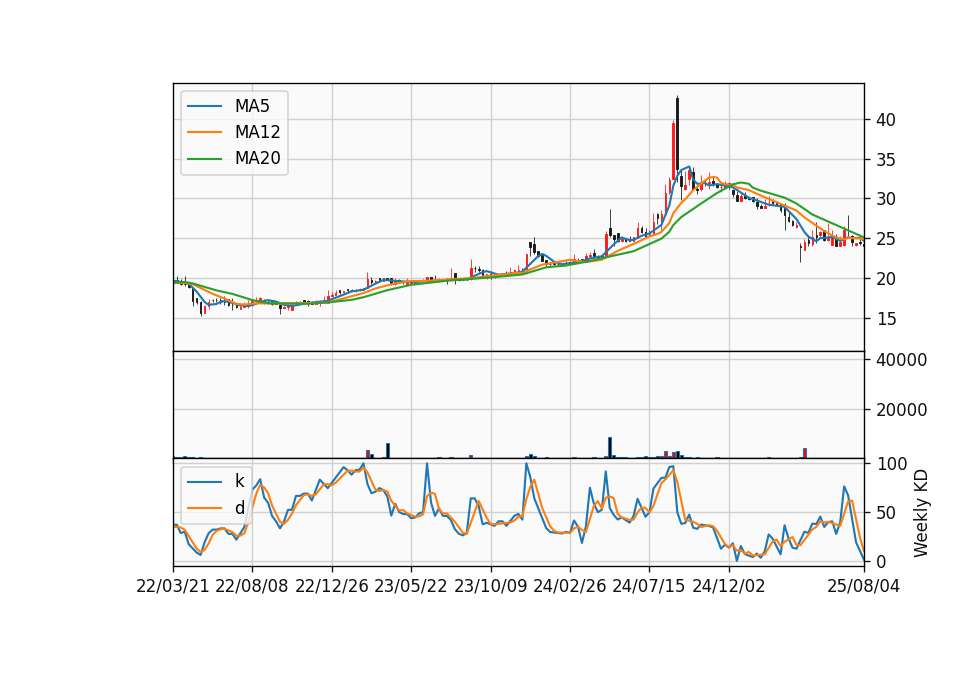Click the MA20 legend label

coord(257,158)
